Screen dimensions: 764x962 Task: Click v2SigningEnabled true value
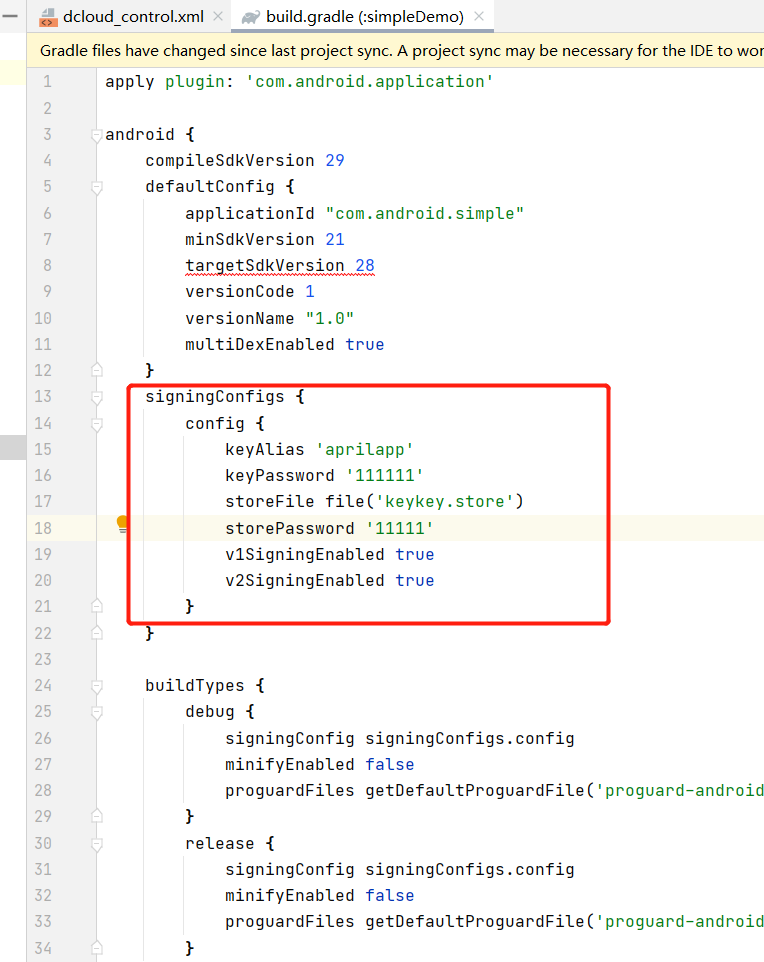point(415,580)
